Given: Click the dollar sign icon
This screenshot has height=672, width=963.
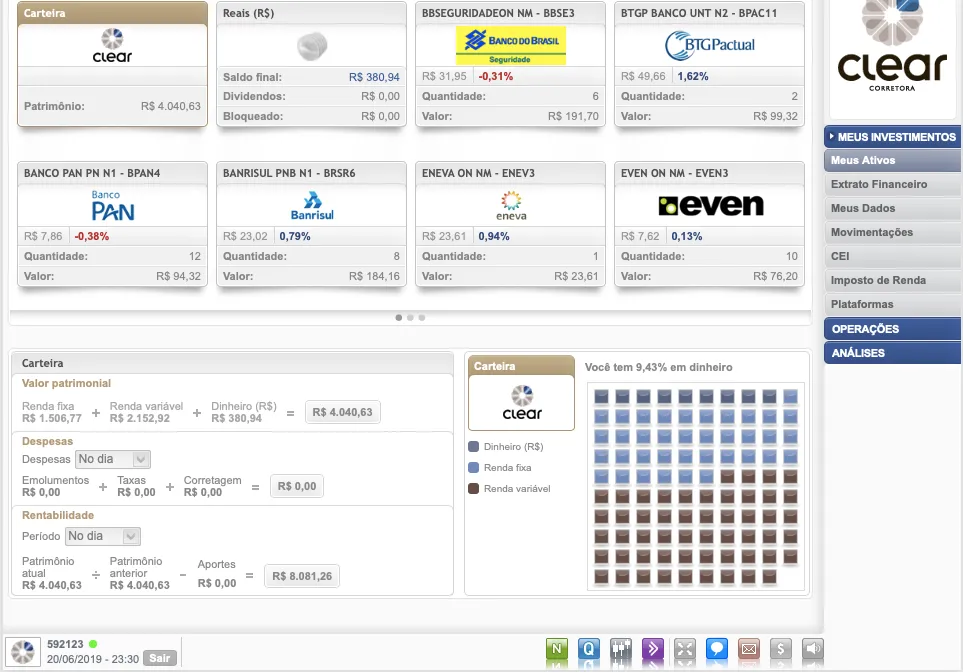Looking at the screenshot, I should 782,649.
